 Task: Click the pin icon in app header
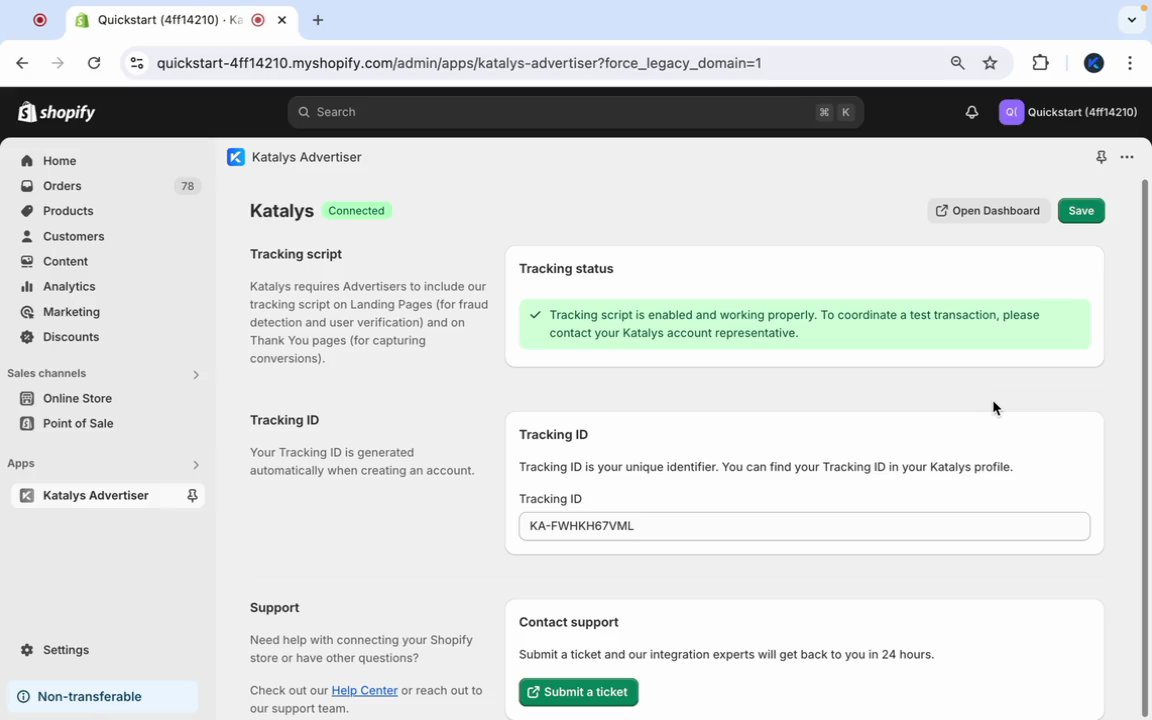(1101, 157)
